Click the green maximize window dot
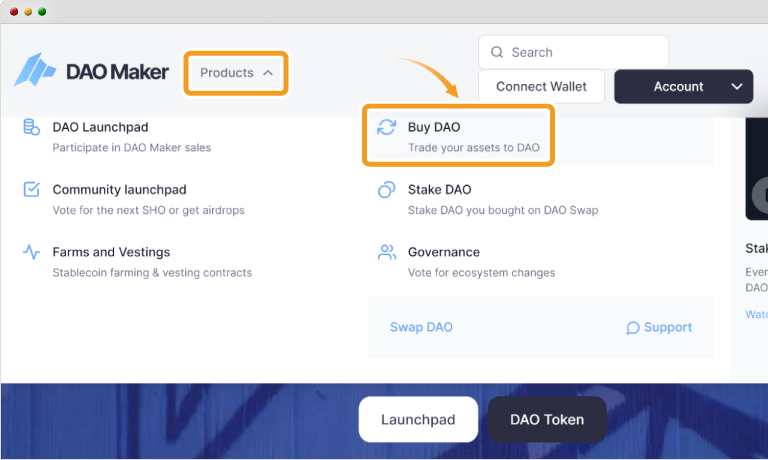Screen dimensions: 768x460 click(x=42, y=11)
